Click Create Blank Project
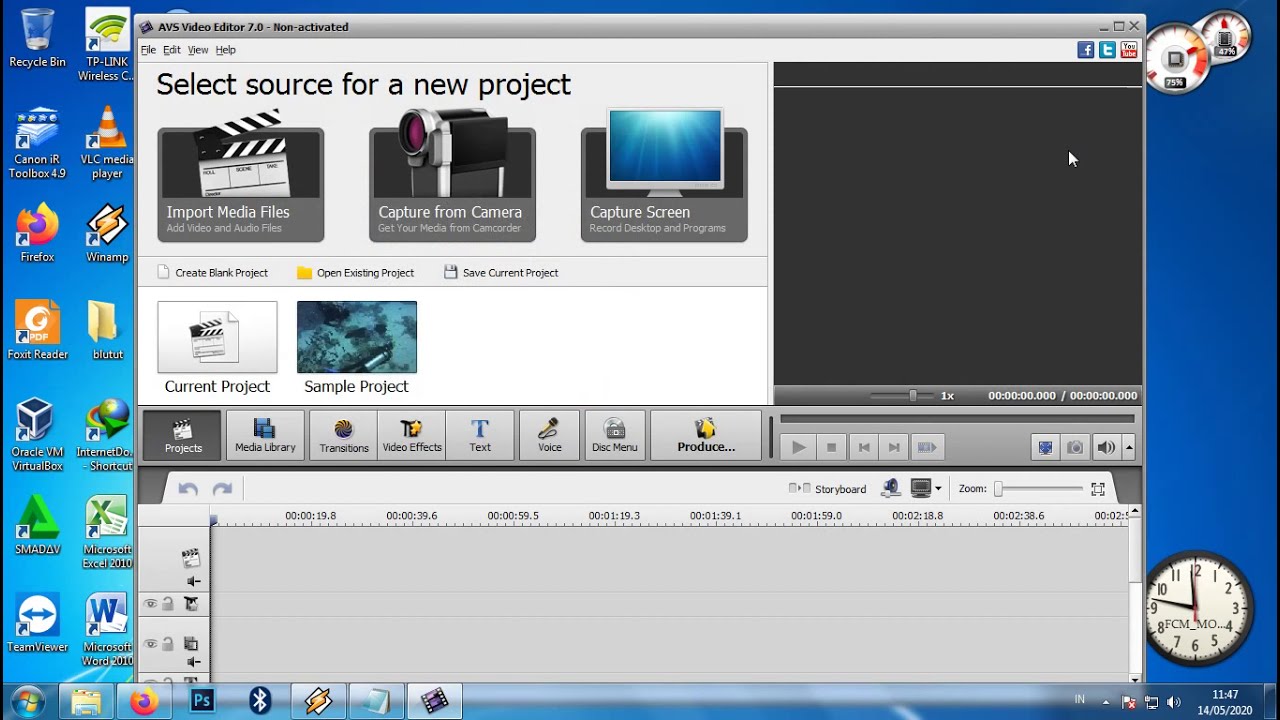The height and width of the screenshot is (720, 1280). (x=212, y=272)
